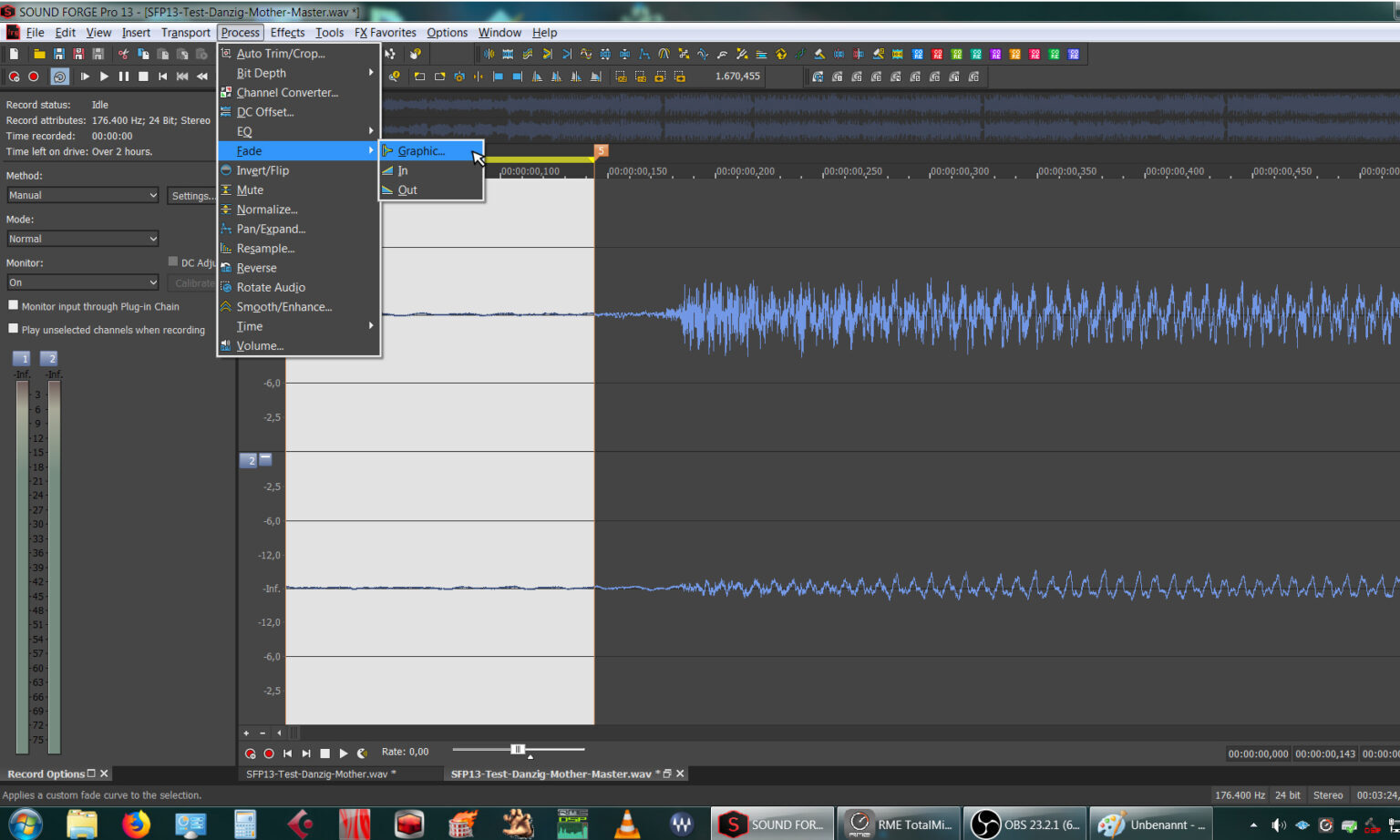Expand the Bit Depth submenu

tap(298, 73)
